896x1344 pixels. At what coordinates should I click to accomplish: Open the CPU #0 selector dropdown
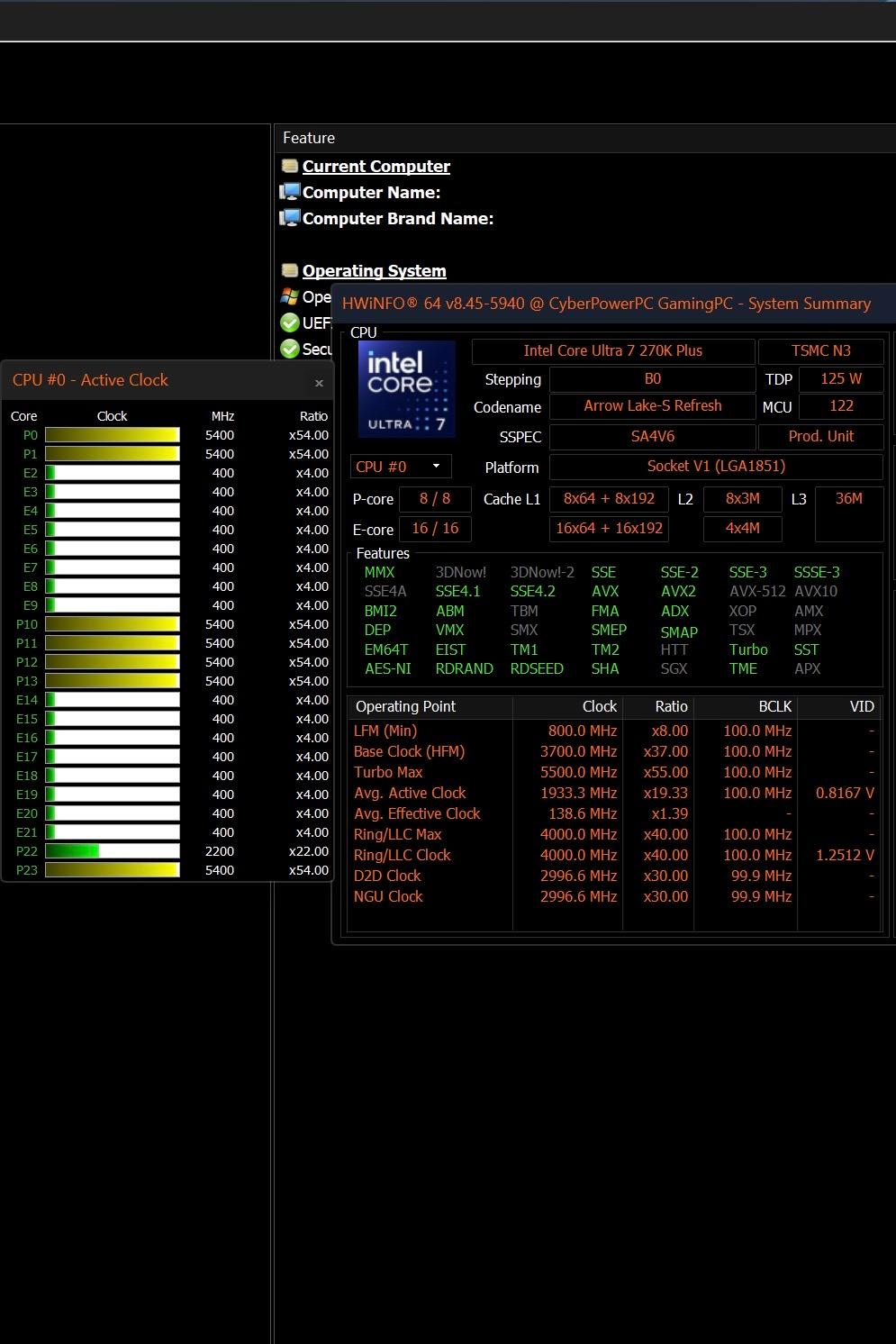(401, 467)
